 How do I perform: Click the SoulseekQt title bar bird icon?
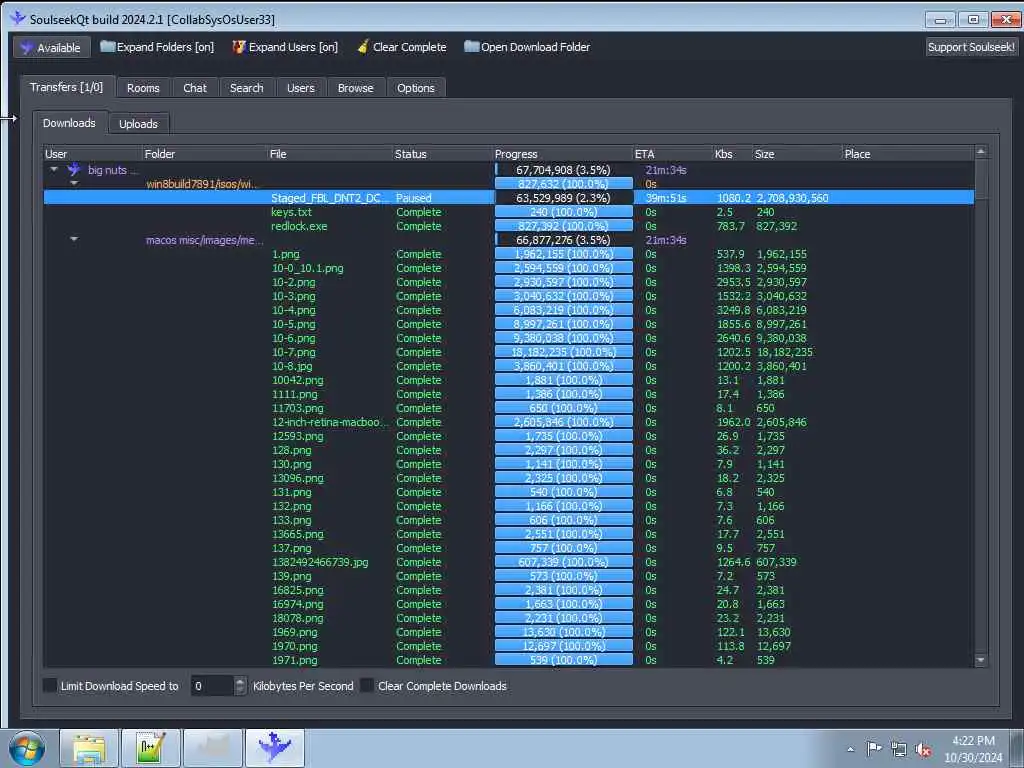18,18
